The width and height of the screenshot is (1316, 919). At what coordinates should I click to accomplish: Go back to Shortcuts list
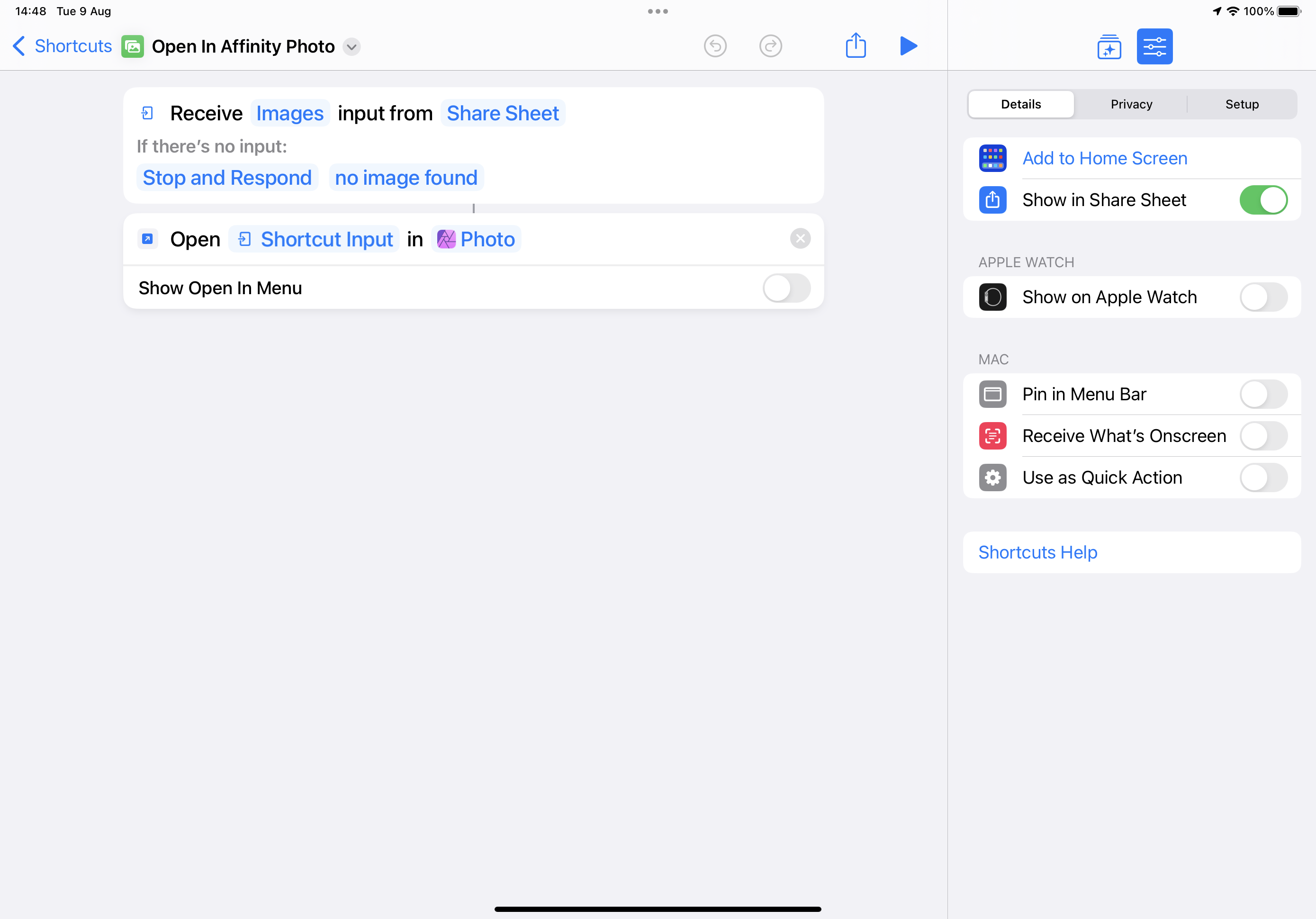tap(63, 46)
